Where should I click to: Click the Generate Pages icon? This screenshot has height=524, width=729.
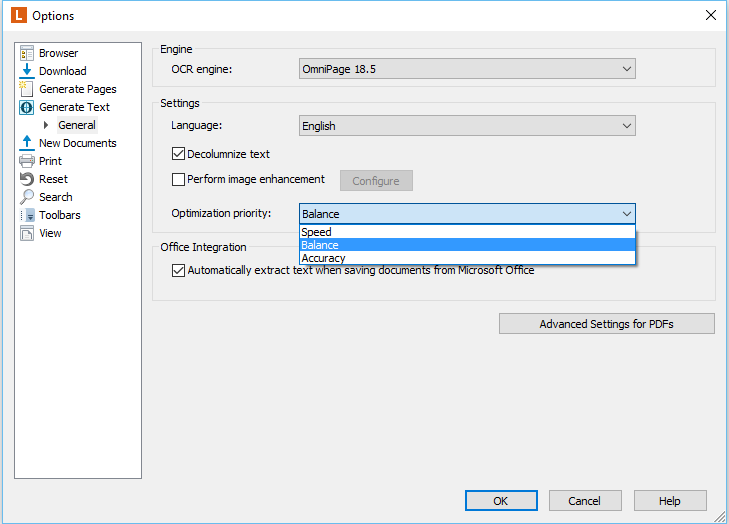coord(27,89)
